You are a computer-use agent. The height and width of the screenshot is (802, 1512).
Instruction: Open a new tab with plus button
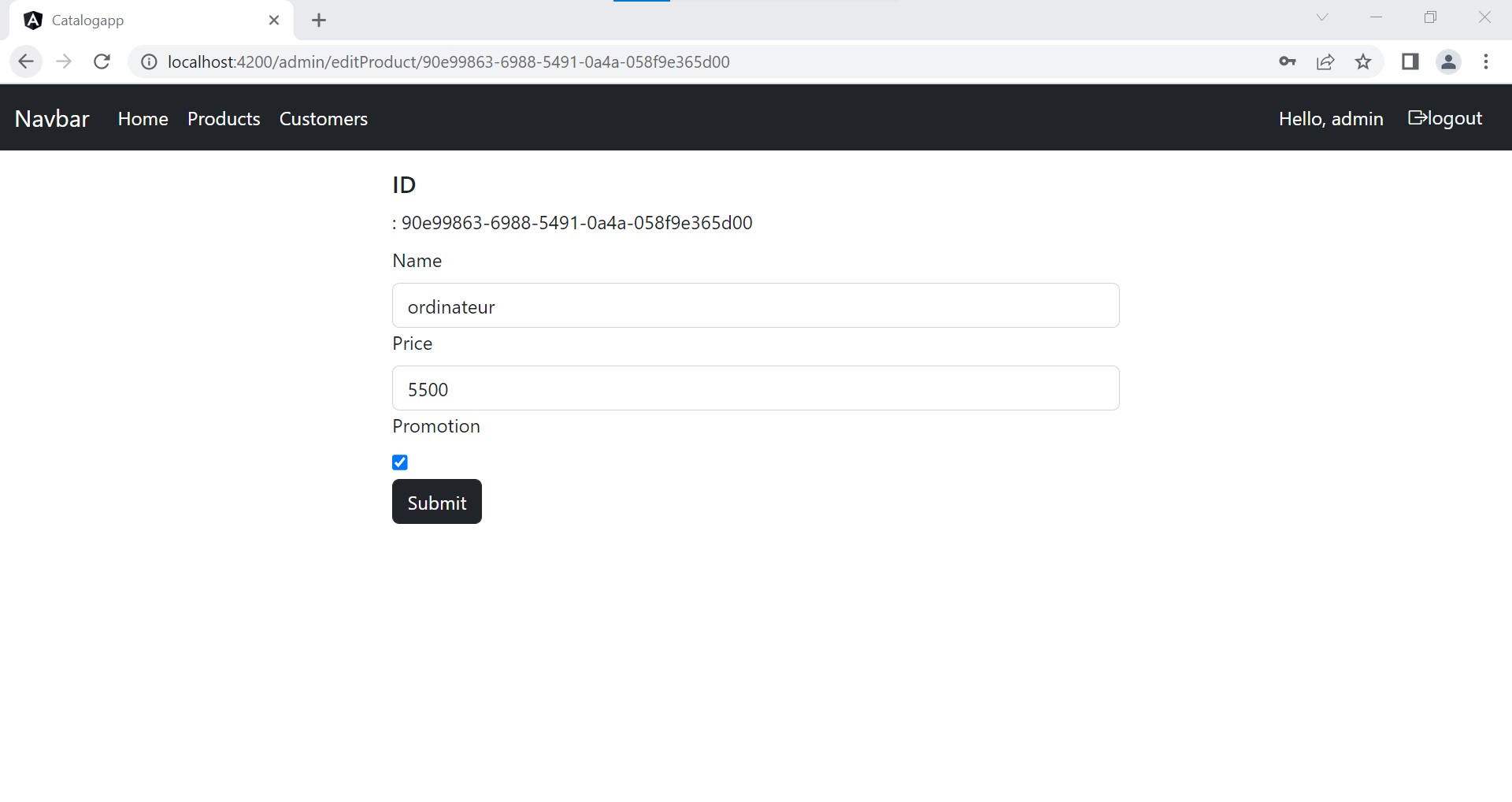[x=319, y=20]
